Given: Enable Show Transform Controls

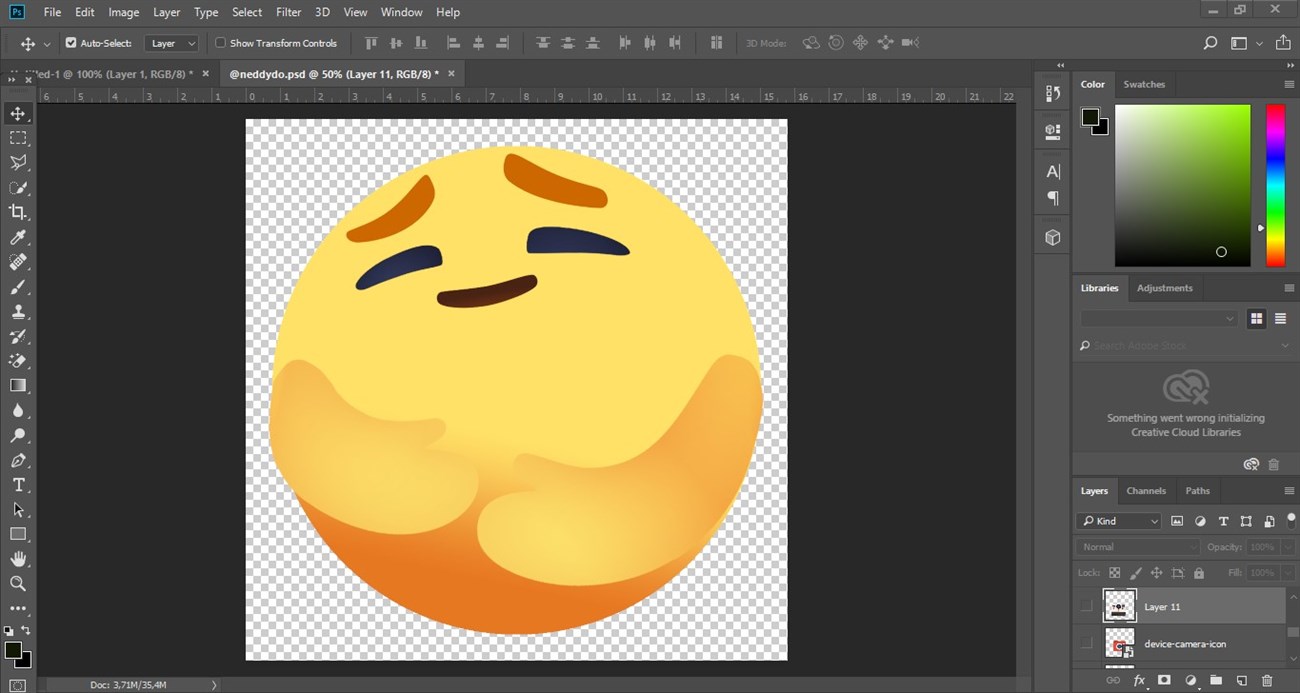Looking at the screenshot, I should coord(221,43).
